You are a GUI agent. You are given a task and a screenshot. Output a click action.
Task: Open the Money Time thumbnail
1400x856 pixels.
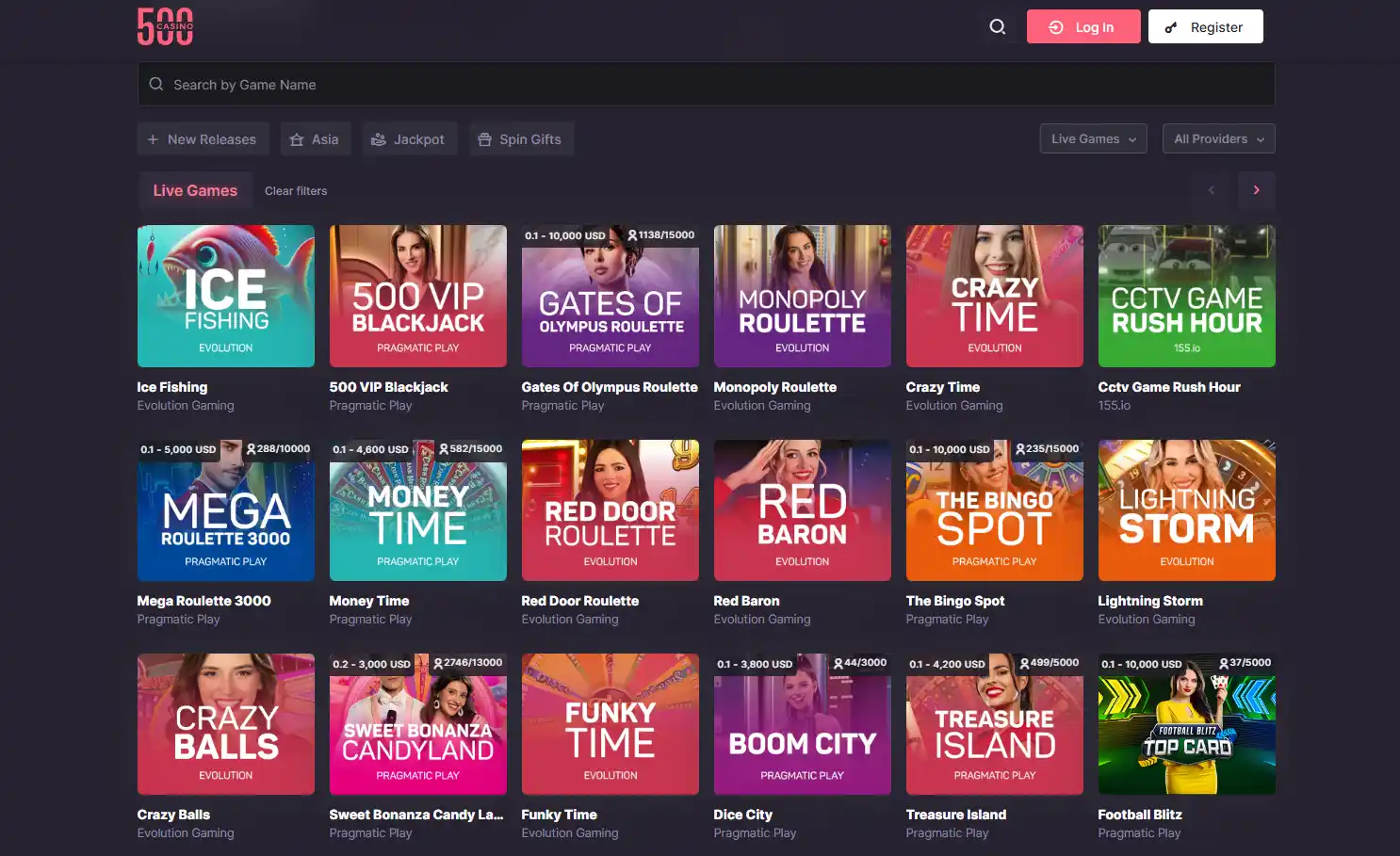pos(418,510)
